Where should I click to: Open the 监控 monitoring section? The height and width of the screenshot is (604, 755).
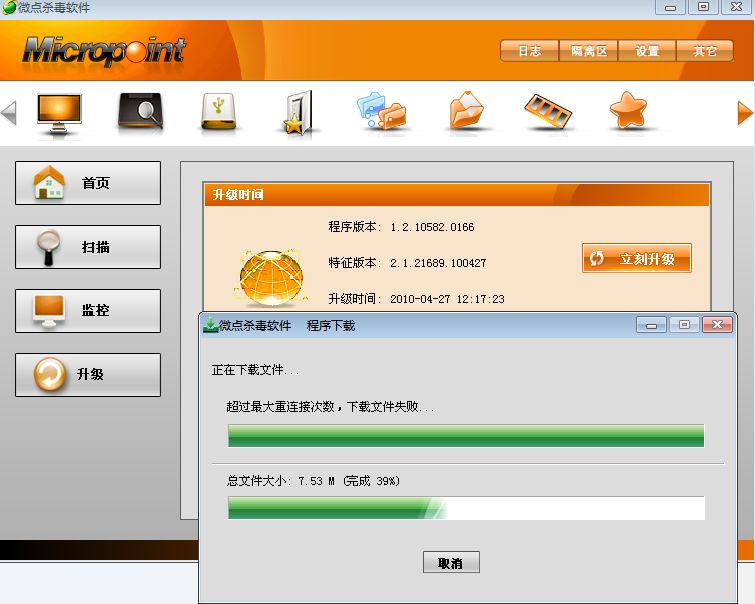(x=88, y=311)
